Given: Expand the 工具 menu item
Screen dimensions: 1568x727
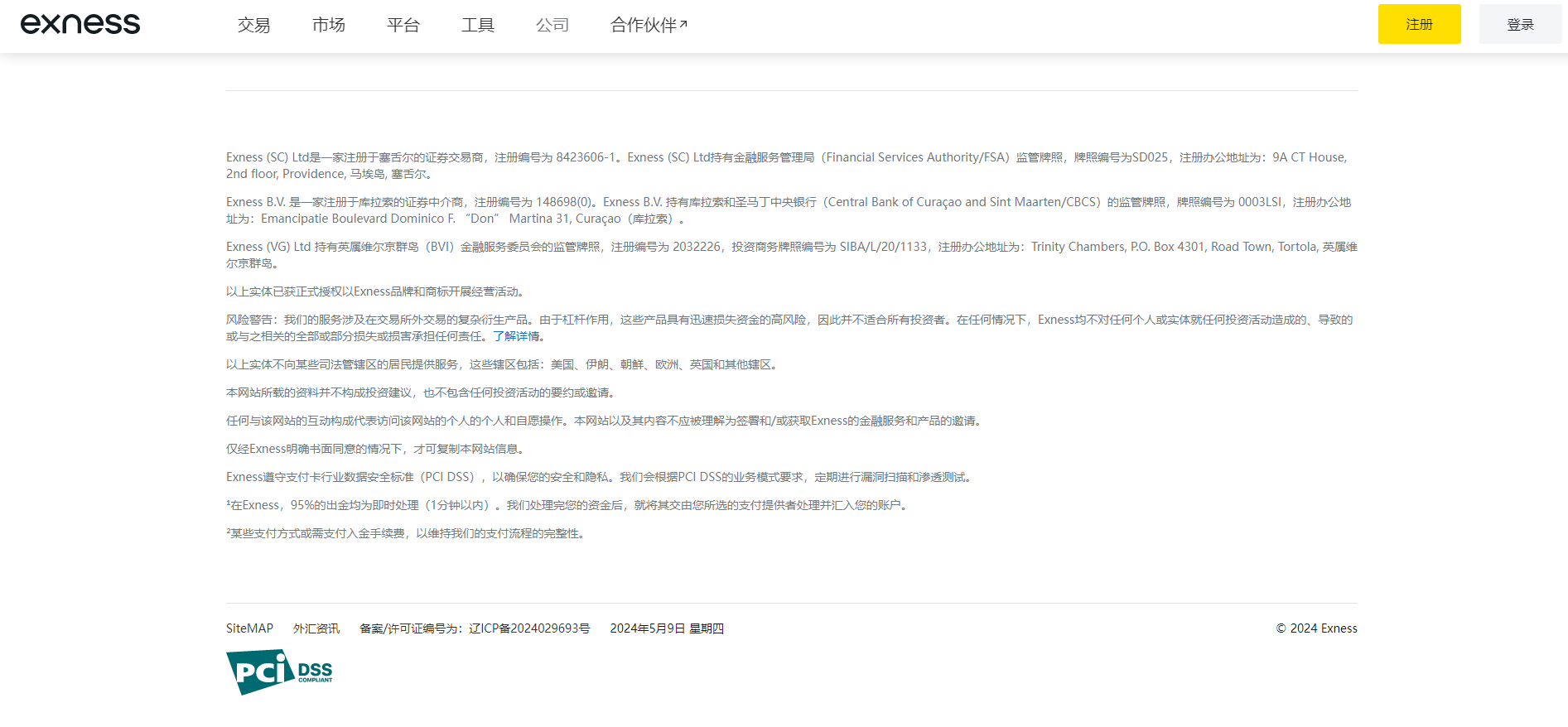Looking at the screenshot, I should click(477, 25).
